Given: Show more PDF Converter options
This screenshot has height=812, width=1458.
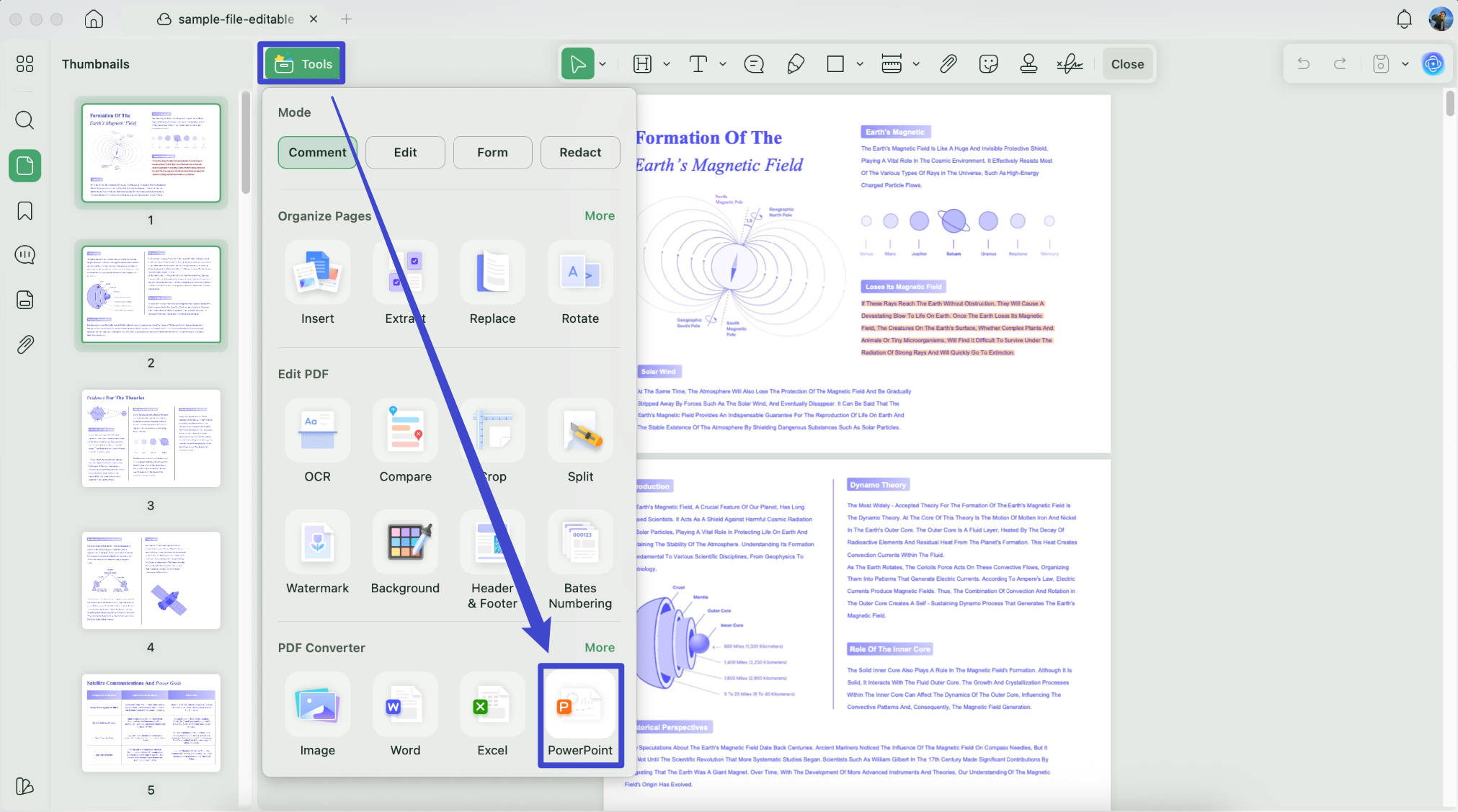Looking at the screenshot, I should 600,647.
